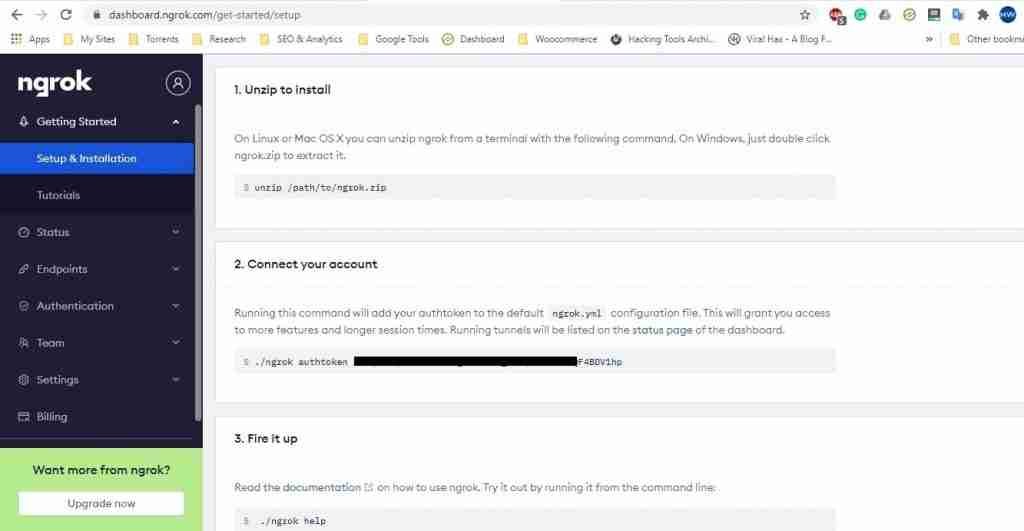Screen dimensions: 1024x531
Task: Open the Torrents bookmark folder
Action: [153, 39]
